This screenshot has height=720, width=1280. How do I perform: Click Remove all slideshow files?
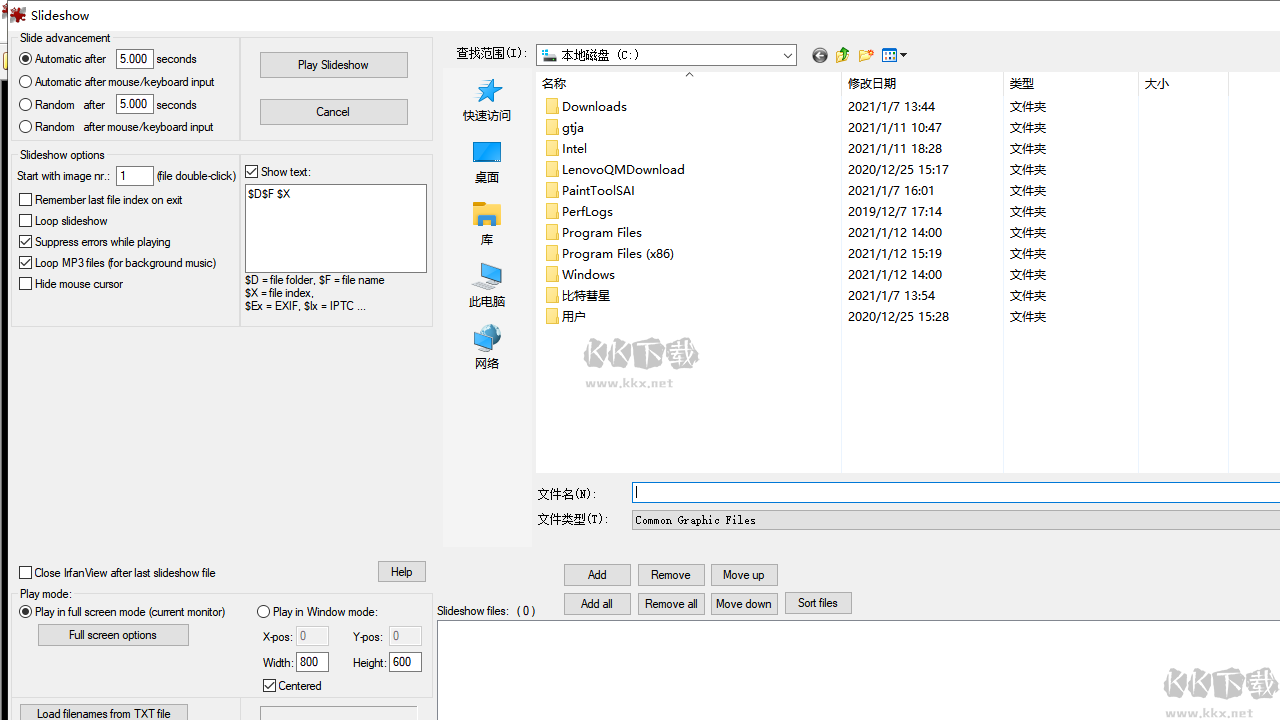click(671, 604)
